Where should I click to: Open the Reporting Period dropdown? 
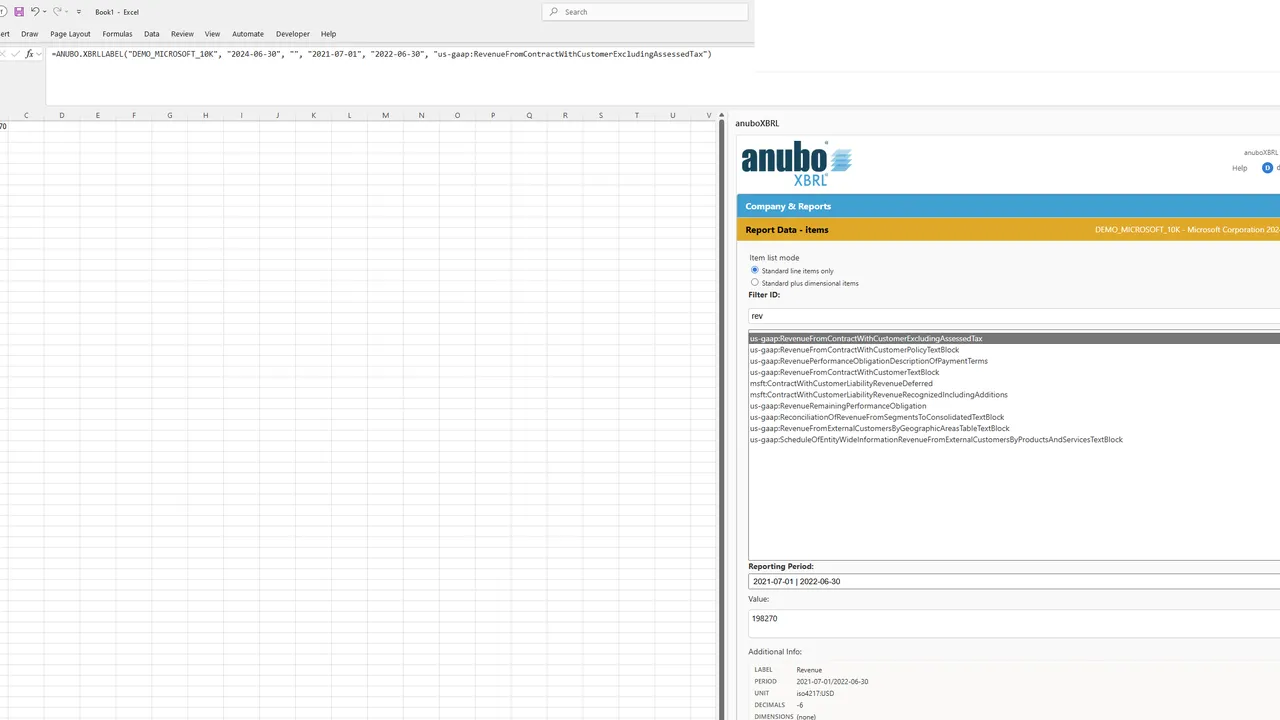click(x=1014, y=581)
